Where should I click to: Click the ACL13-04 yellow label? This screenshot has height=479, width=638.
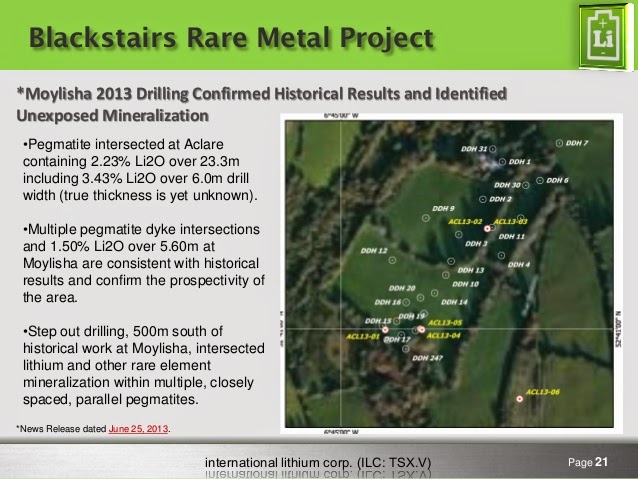point(444,335)
